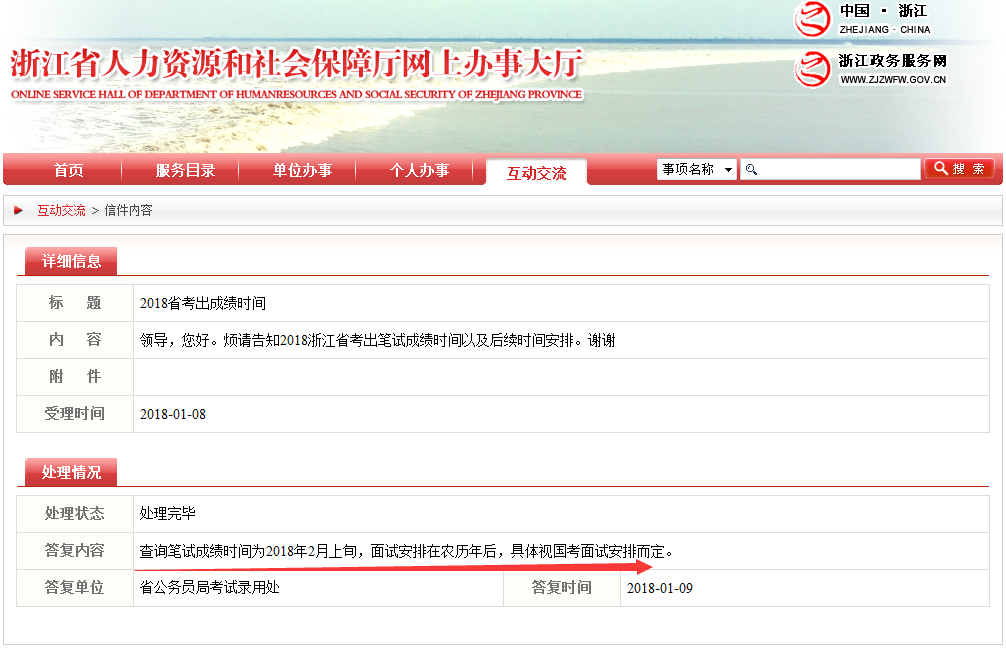Click the 单位办事 navigation item
The height and width of the screenshot is (649, 1006).
click(301, 170)
